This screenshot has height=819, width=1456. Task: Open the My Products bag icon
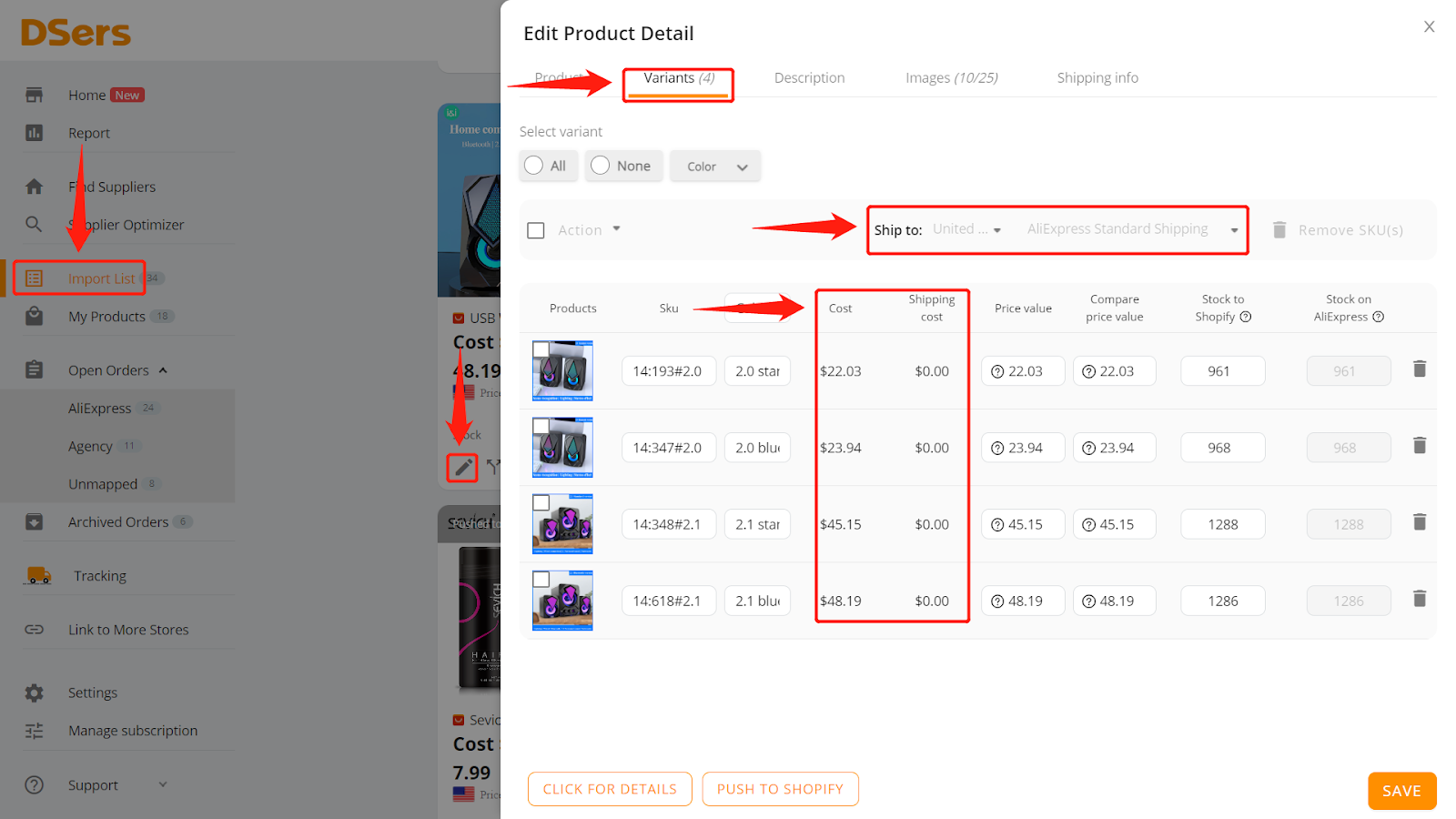tap(35, 316)
